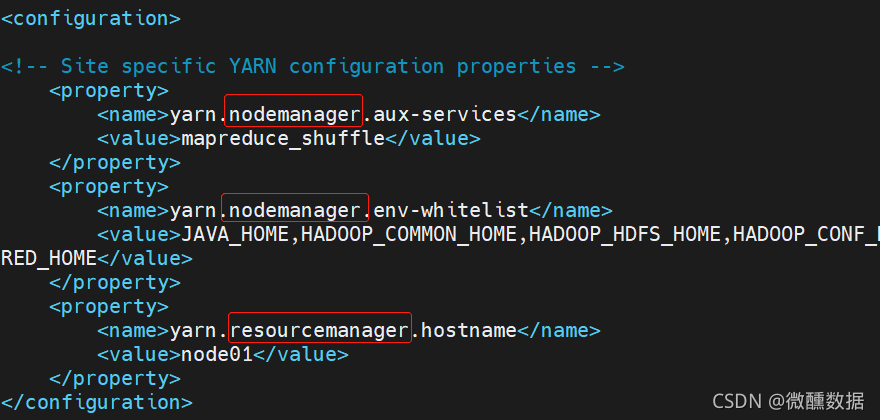
Task: Click the YARN configuration properties comment line
Action: 313,66
